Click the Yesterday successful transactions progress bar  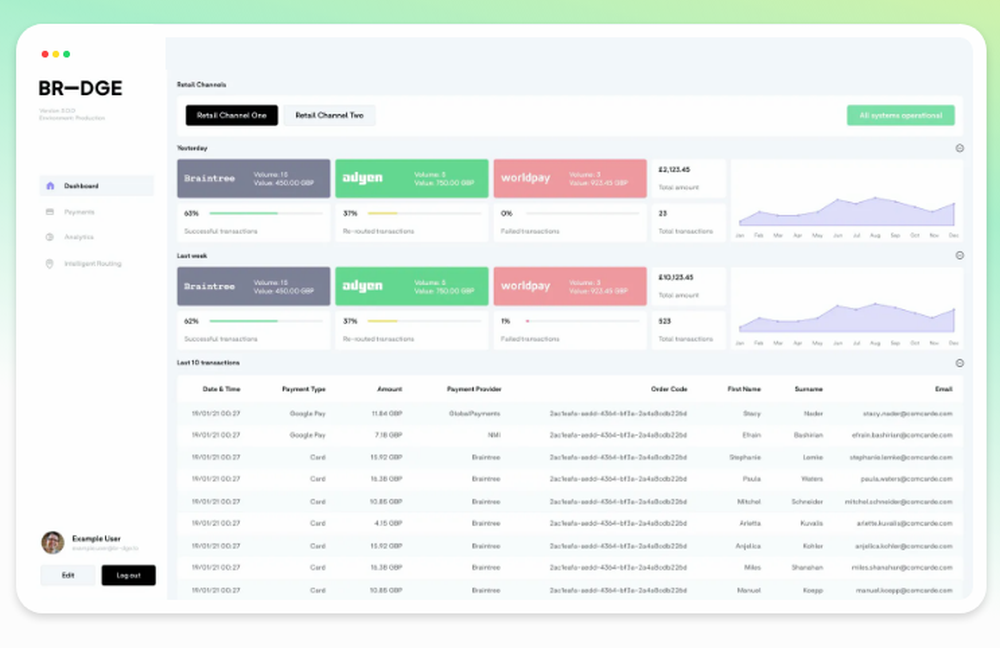266,213
